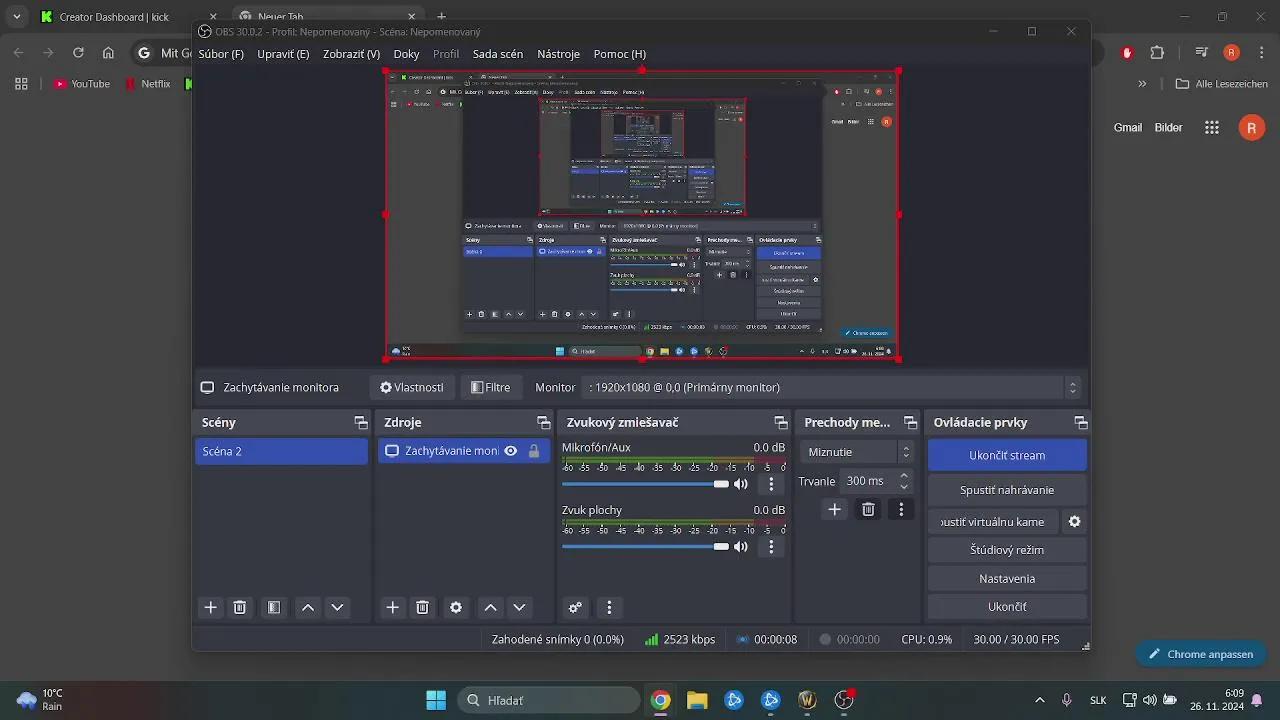This screenshot has width=1280, height=720.
Task: Open advanced audio settings gears icon
Action: coord(575,607)
